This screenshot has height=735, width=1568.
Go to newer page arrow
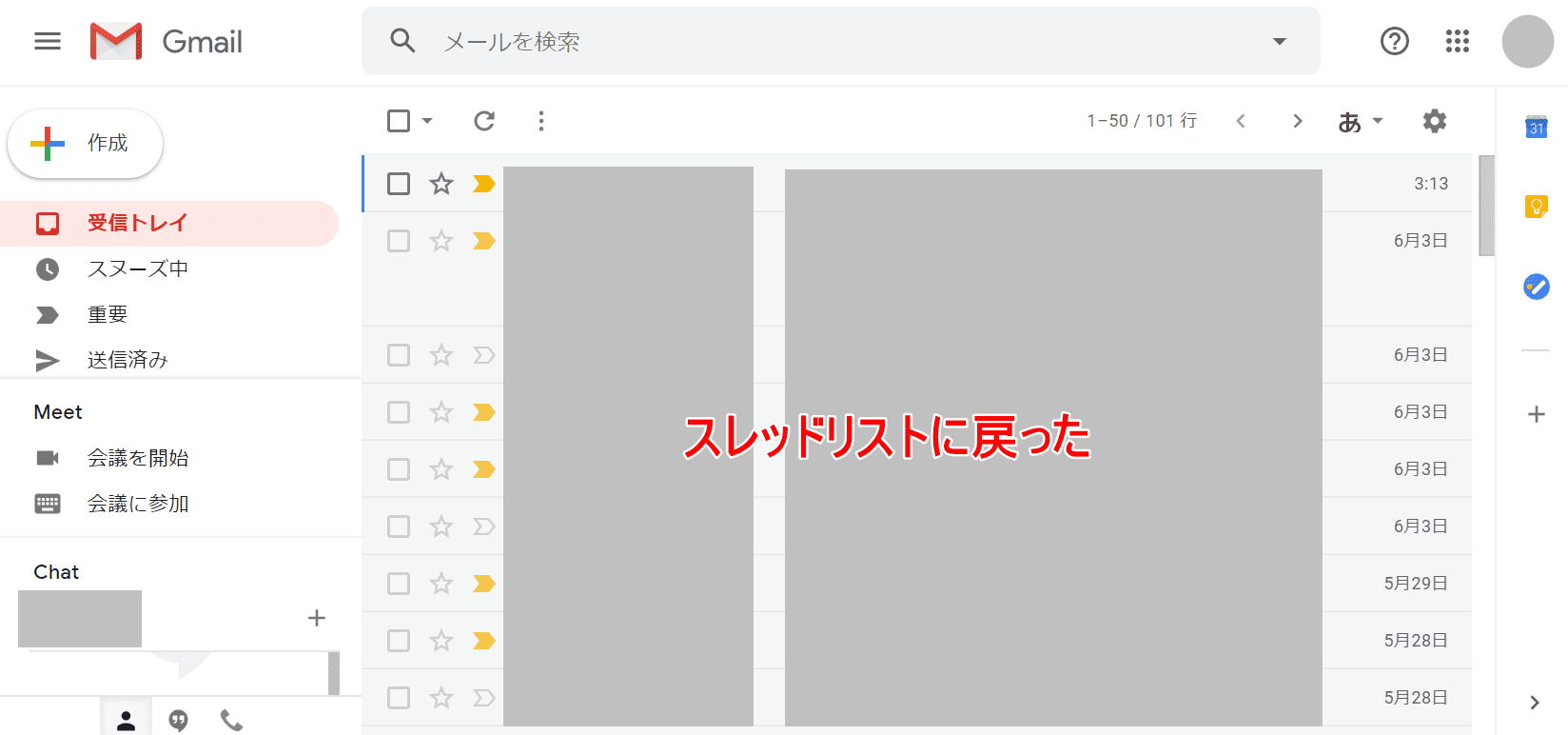point(1241,121)
